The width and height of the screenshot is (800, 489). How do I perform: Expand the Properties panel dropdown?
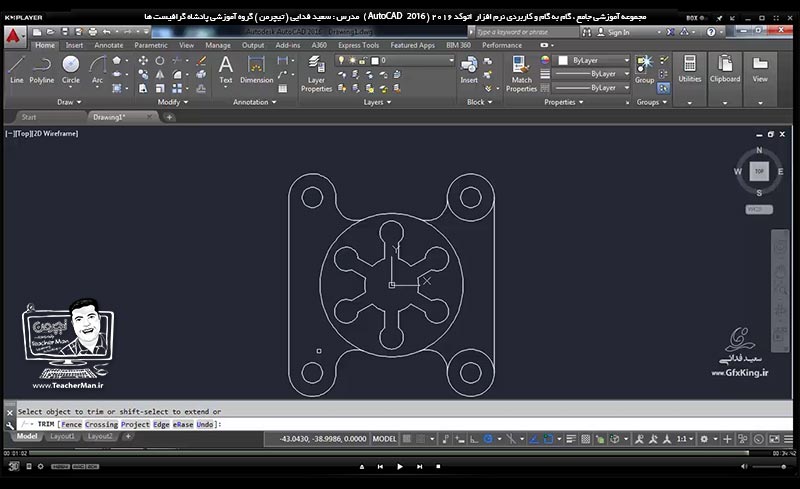point(563,102)
